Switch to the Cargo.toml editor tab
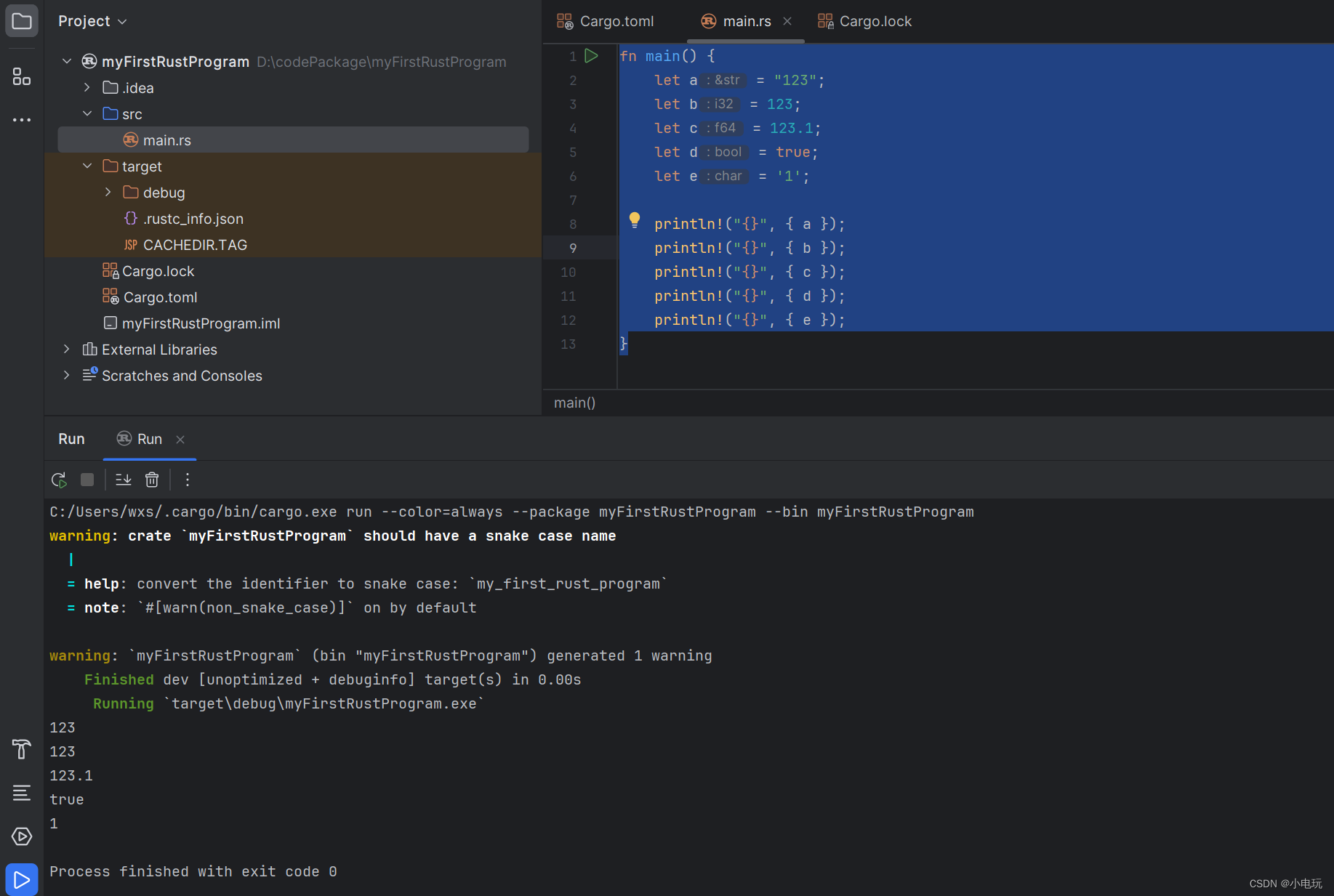 [x=606, y=21]
